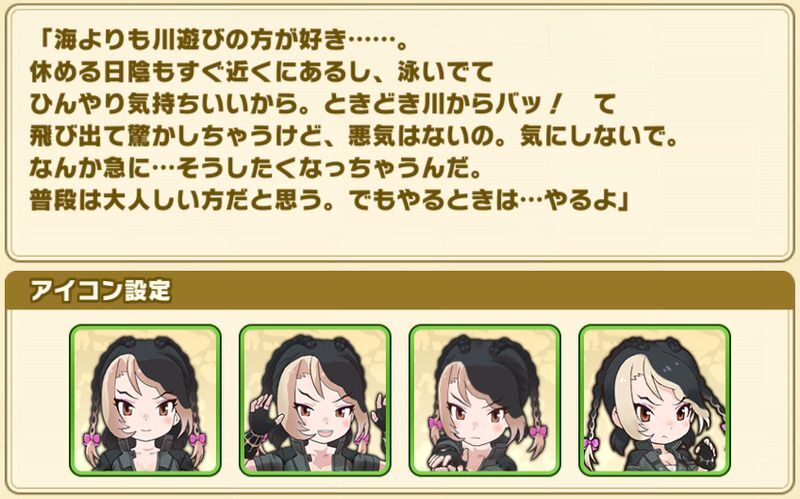800x499 pixels.
Task: Click the last line starting 普段は大人しい方だと思う
Action: (x=330, y=202)
